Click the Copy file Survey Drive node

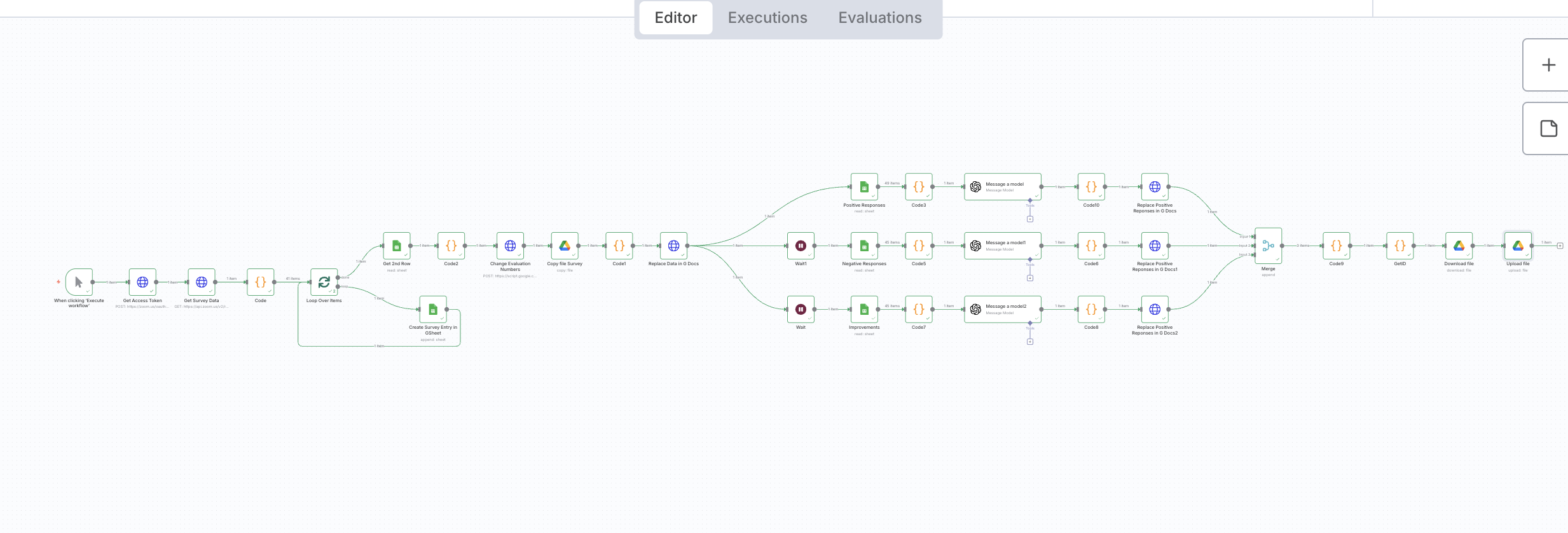[x=565, y=246]
